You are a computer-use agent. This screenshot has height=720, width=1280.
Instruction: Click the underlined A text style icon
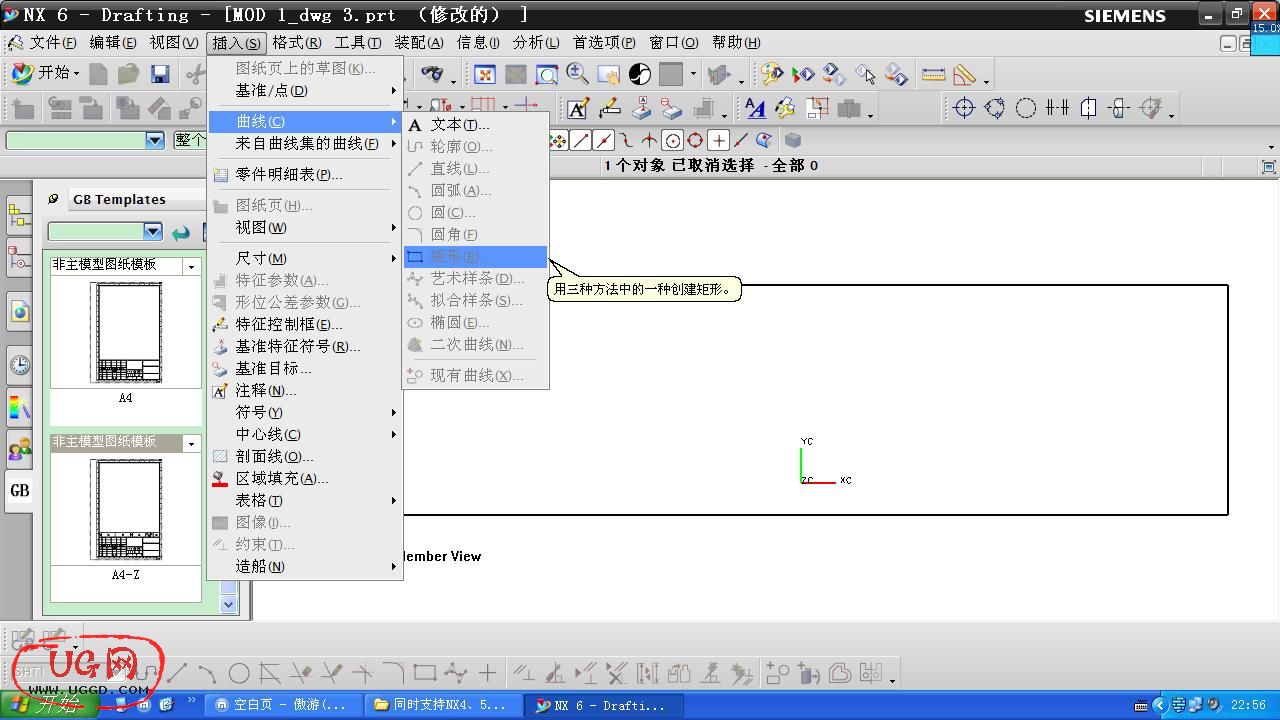[755, 108]
